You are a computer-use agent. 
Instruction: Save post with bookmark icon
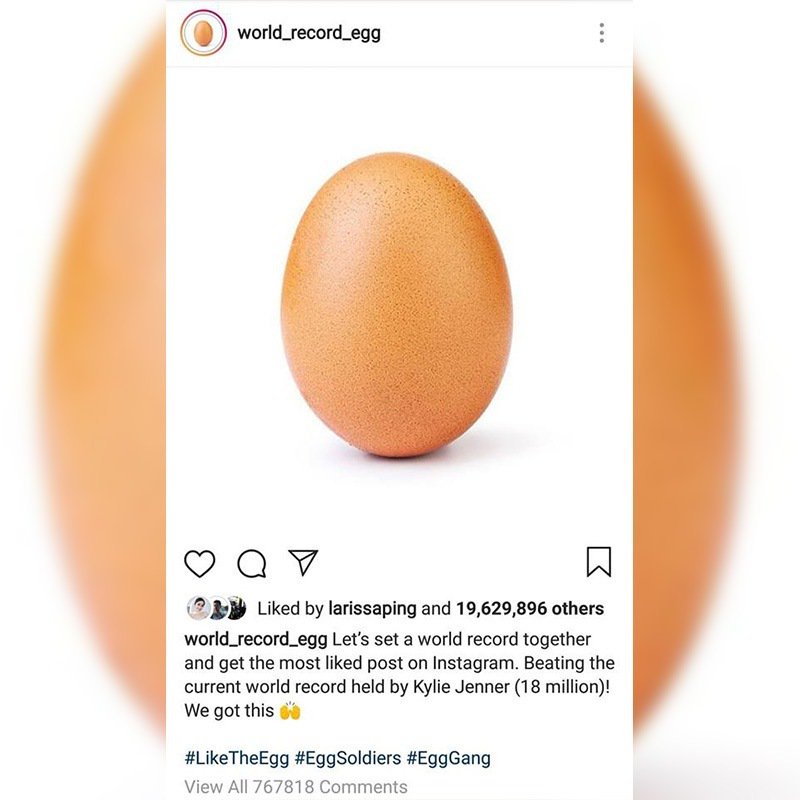pyautogui.click(x=599, y=562)
